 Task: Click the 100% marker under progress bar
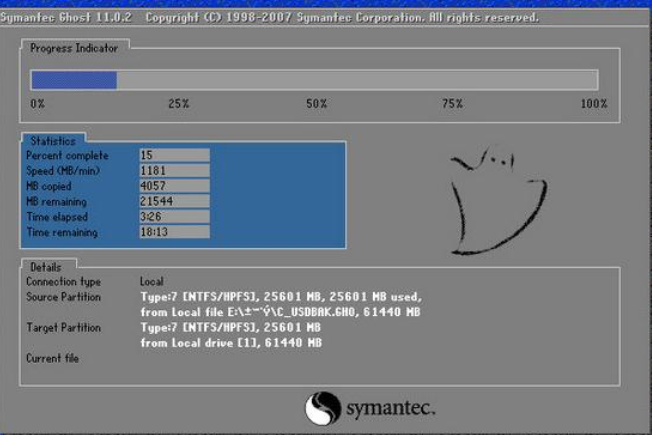(593, 104)
